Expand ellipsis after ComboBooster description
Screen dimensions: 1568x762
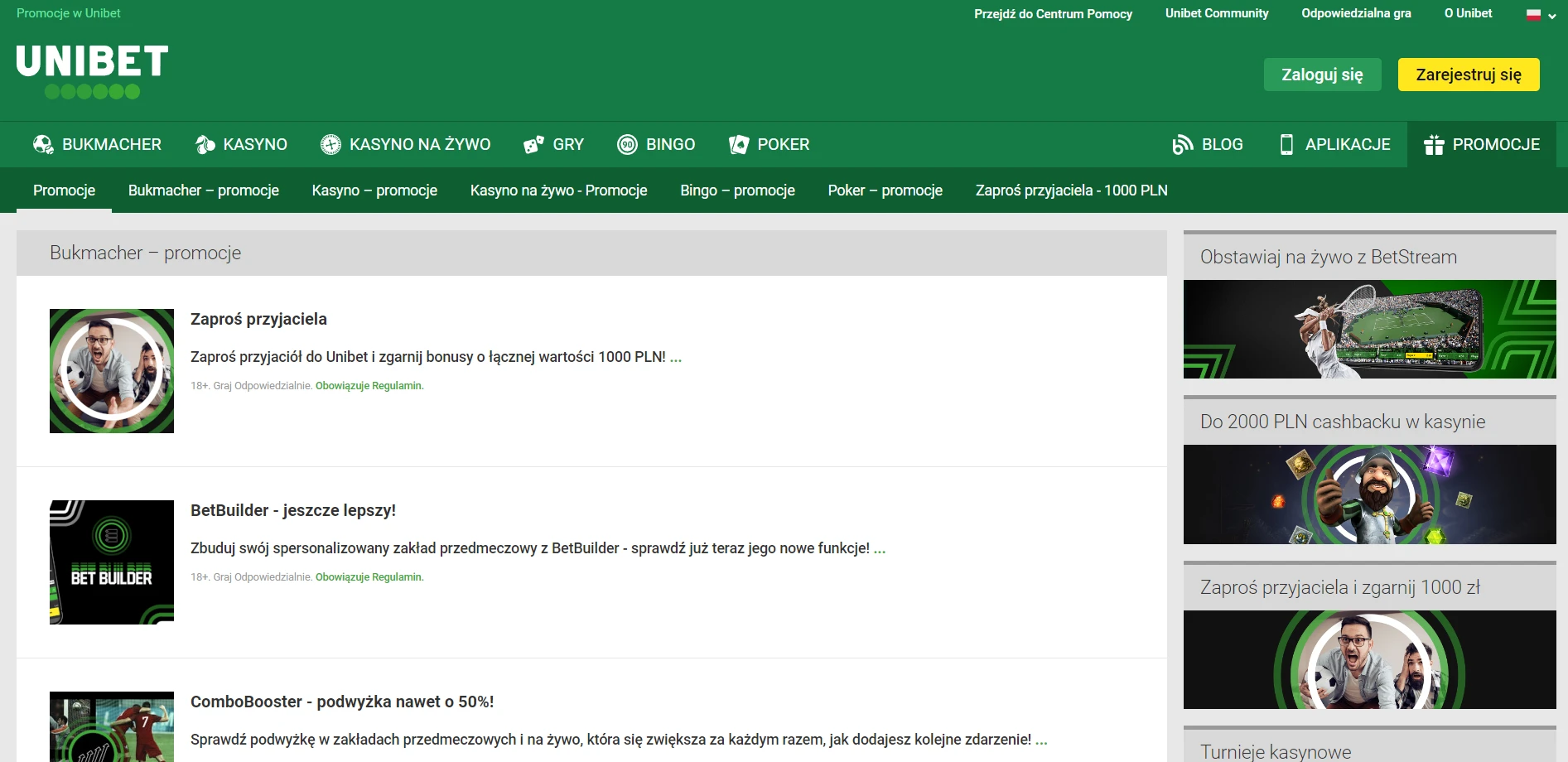point(1041,740)
